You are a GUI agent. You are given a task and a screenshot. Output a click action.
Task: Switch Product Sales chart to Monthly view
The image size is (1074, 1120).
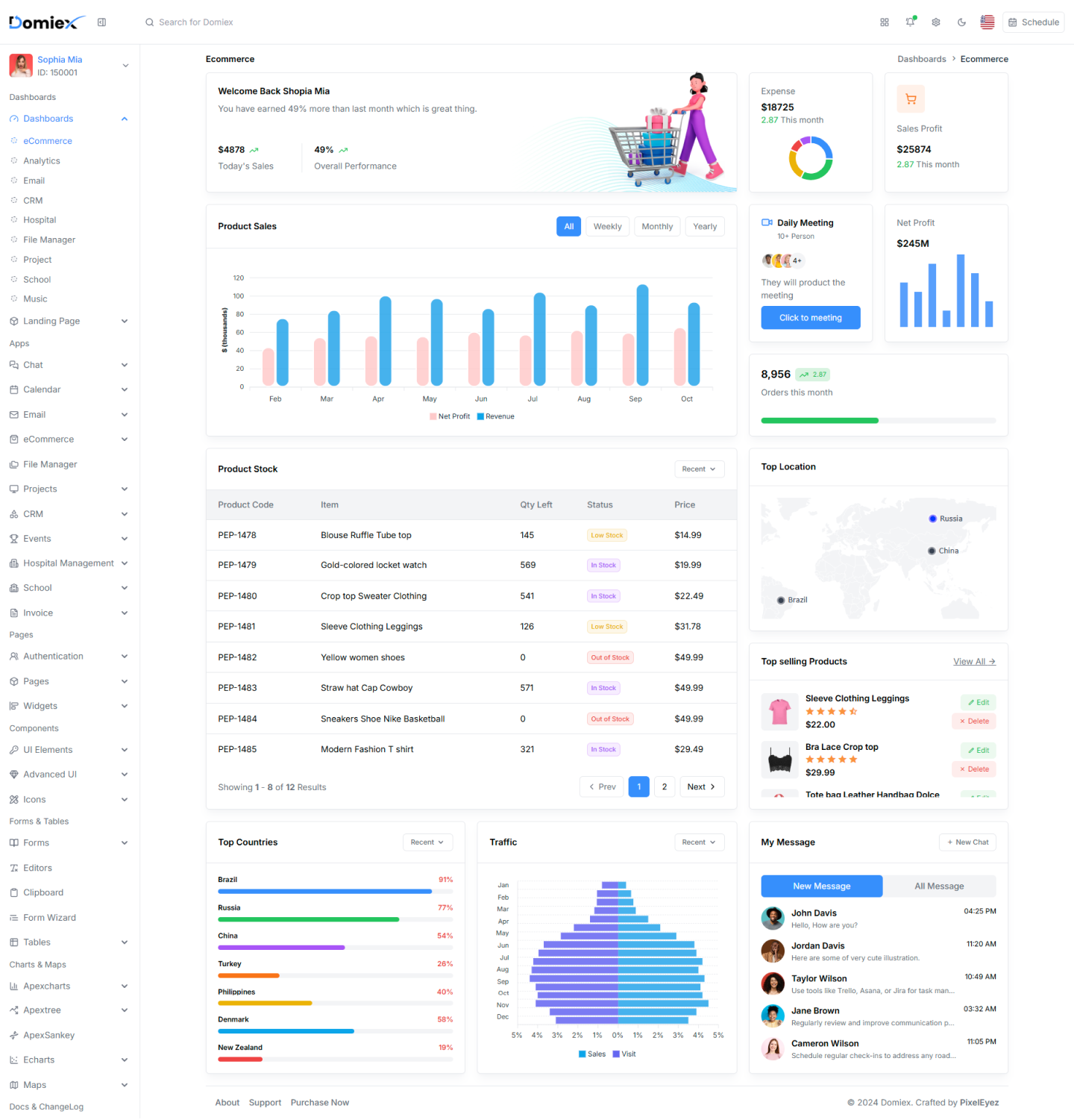(x=656, y=226)
